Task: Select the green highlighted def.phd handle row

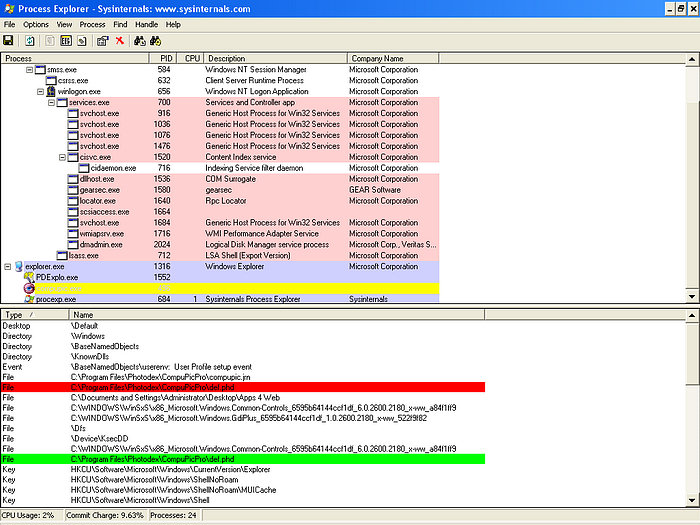Action: [x=243, y=459]
